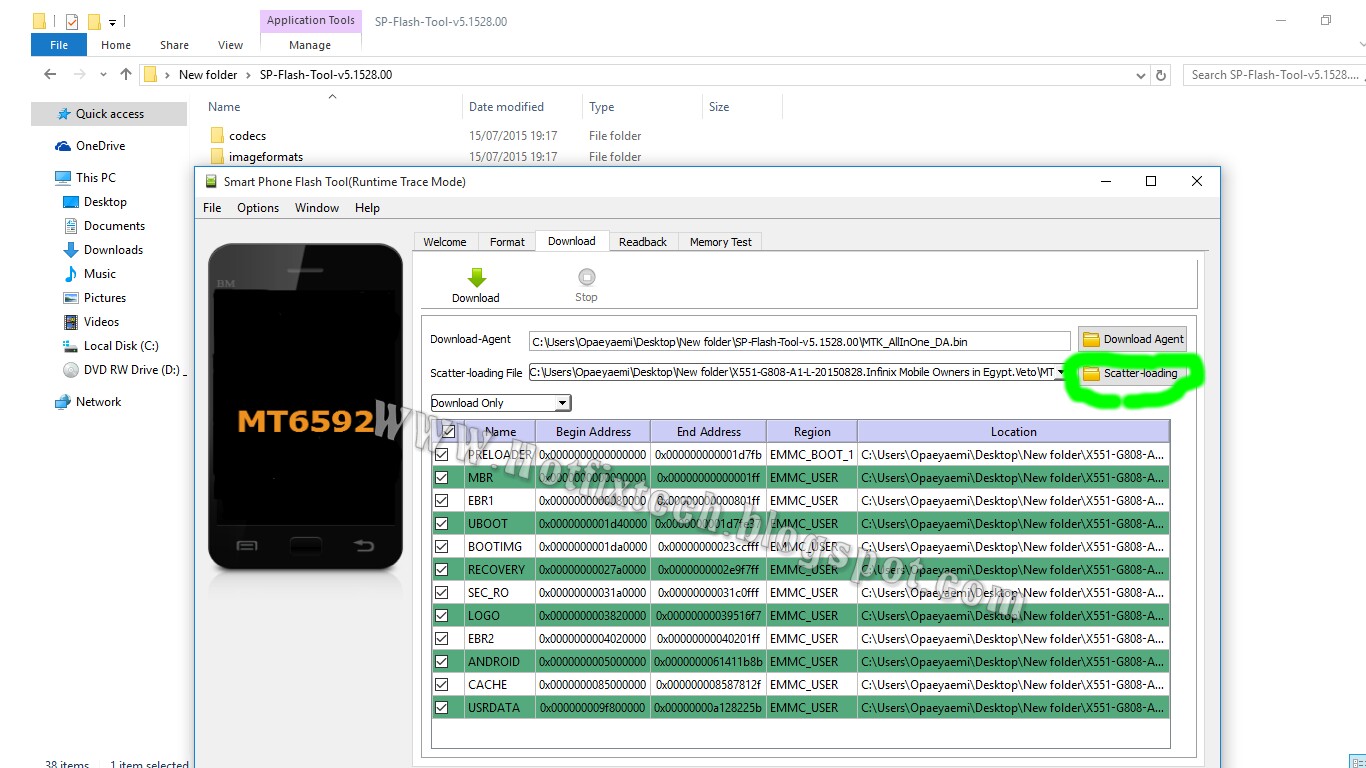Screen dimensions: 1366x768
Task: Open the Explorer Home ribbon tab
Action: (x=116, y=45)
